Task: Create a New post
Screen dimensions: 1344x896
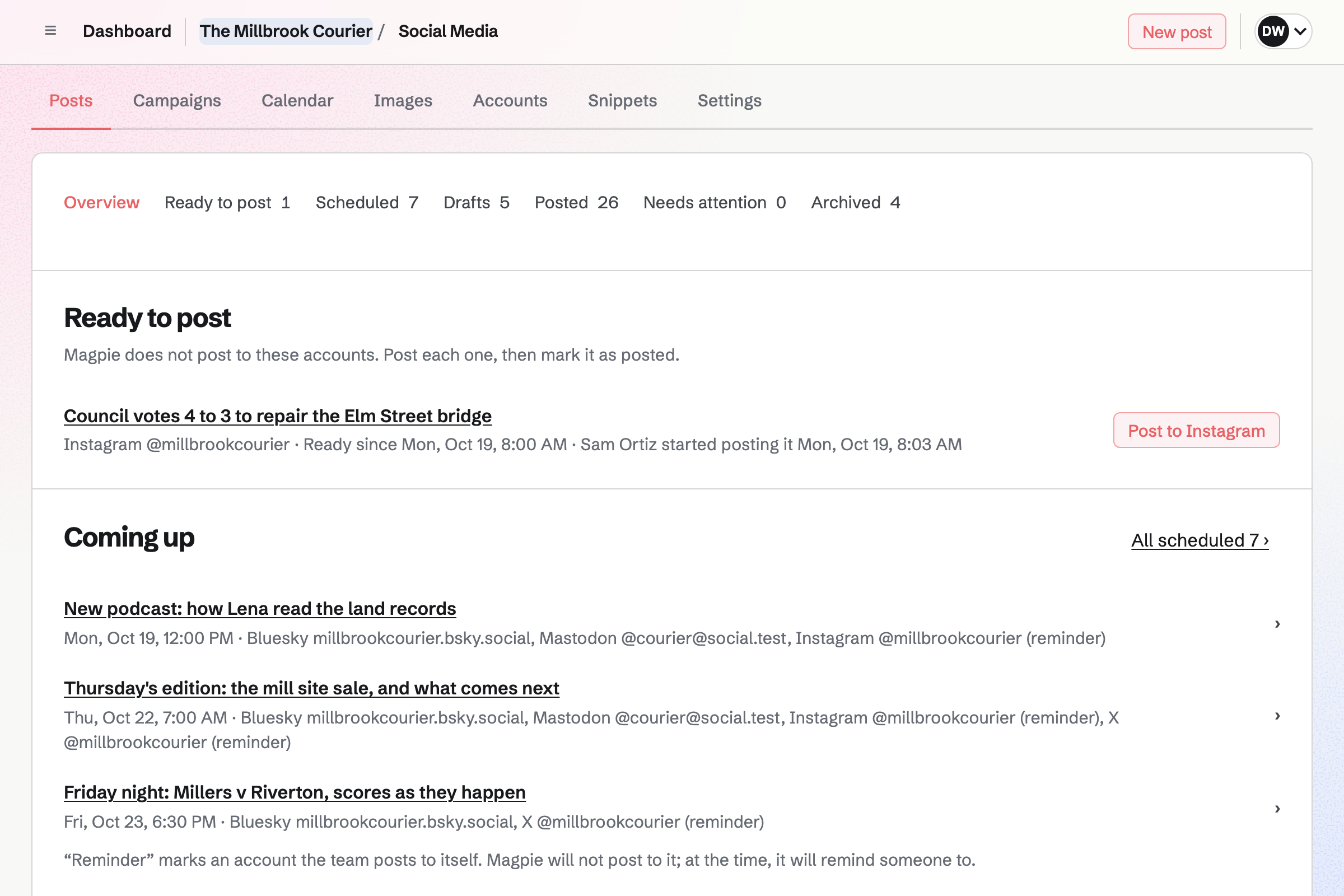Action: tap(1177, 31)
